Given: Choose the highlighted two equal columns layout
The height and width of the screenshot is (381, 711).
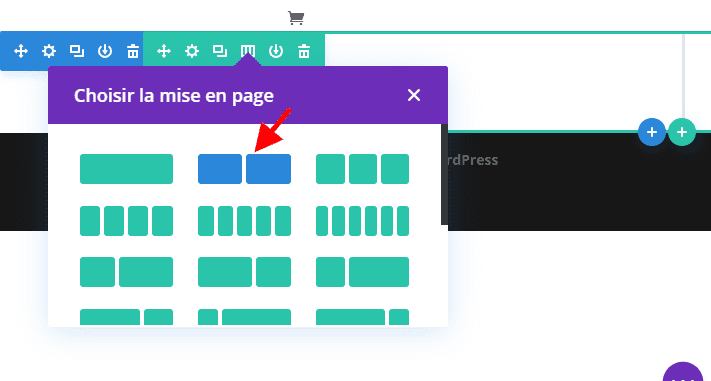Looking at the screenshot, I should [244, 169].
